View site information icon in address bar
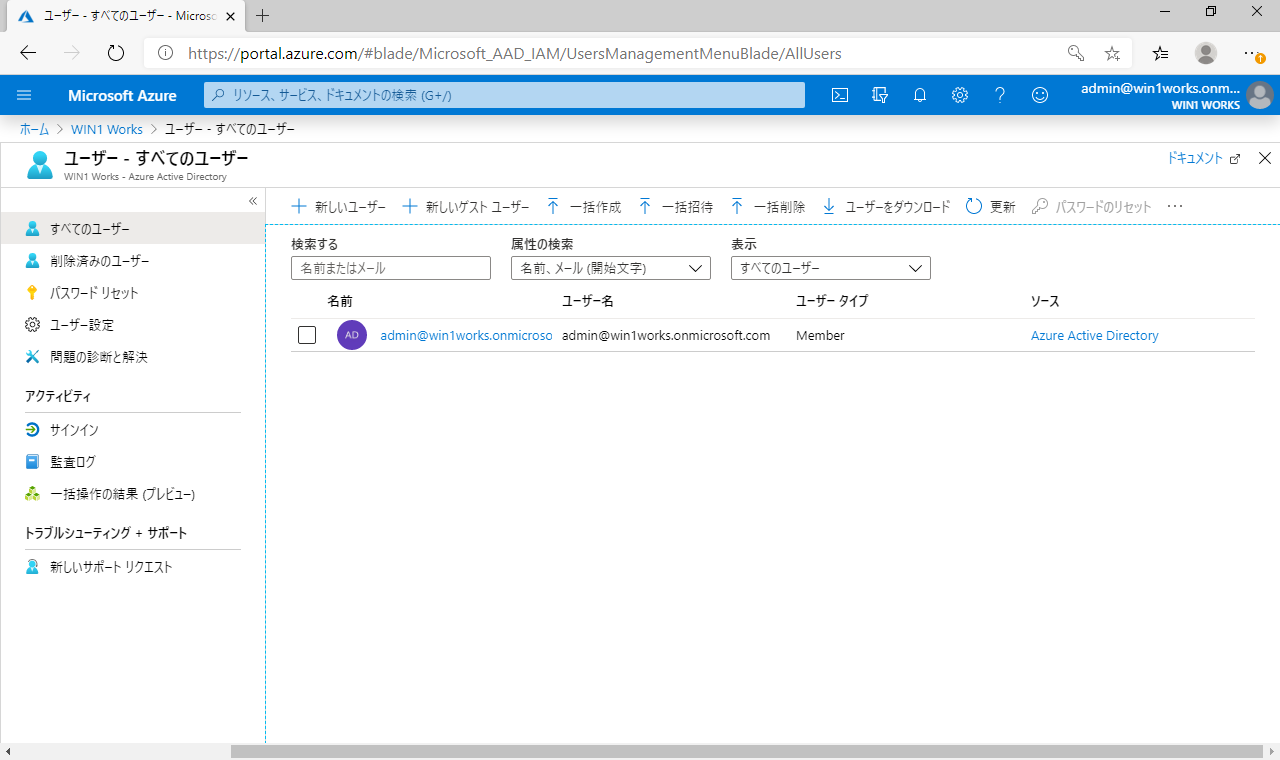This screenshot has width=1280, height=760. coord(165,53)
